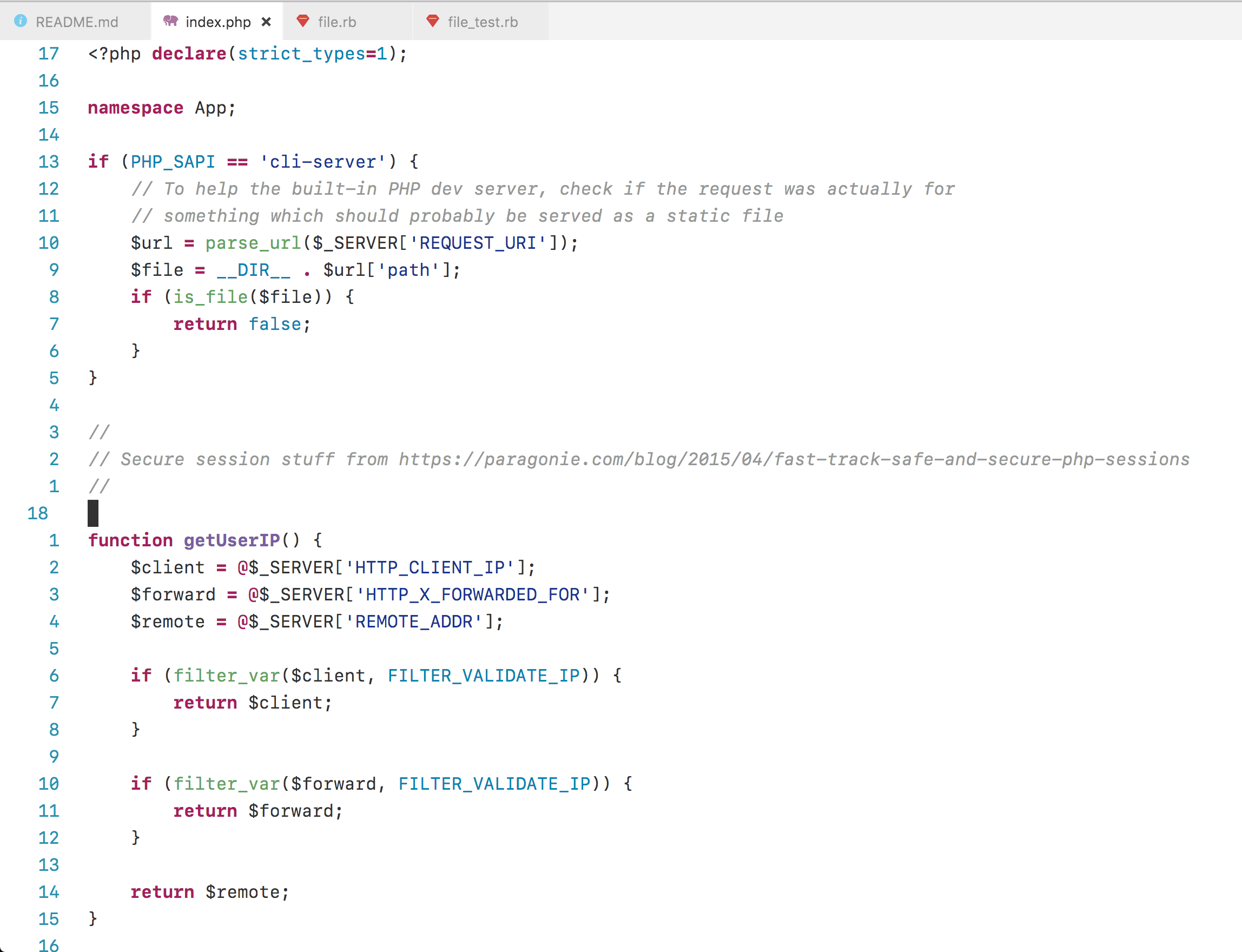Image resolution: width=1242 pixels, height=952 pixels.
Task: Click the README.md info icon
Action: pos(21,21)
